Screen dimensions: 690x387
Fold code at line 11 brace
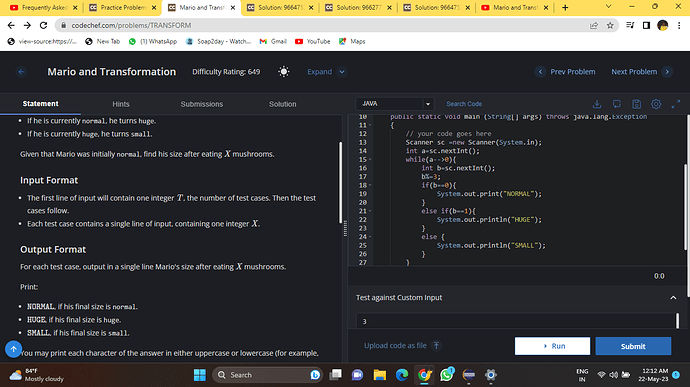[x=371, y=125]
